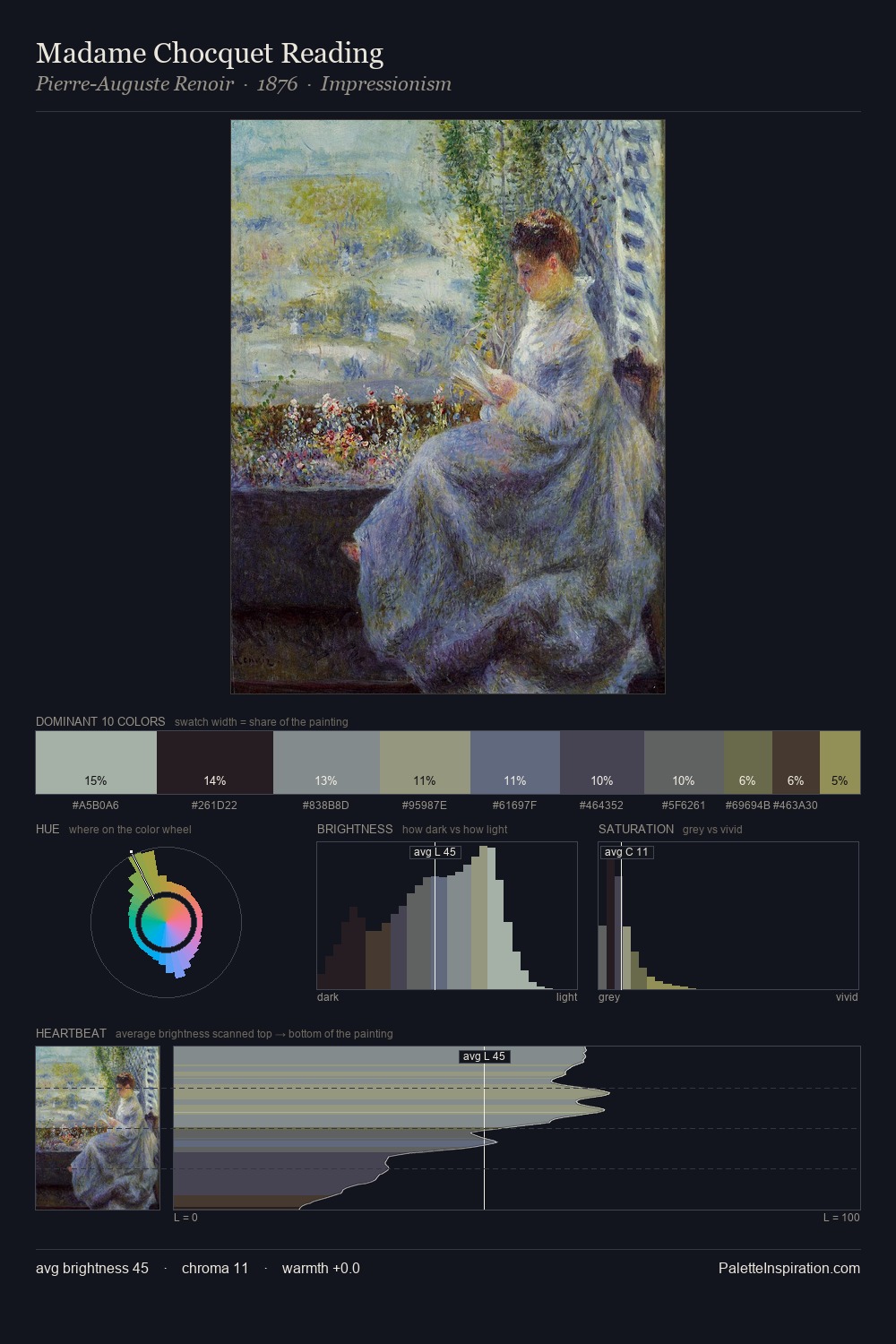Click the 'grey' saturation axis label
This screenshot has width=896, height=1344.
point(609,997)
